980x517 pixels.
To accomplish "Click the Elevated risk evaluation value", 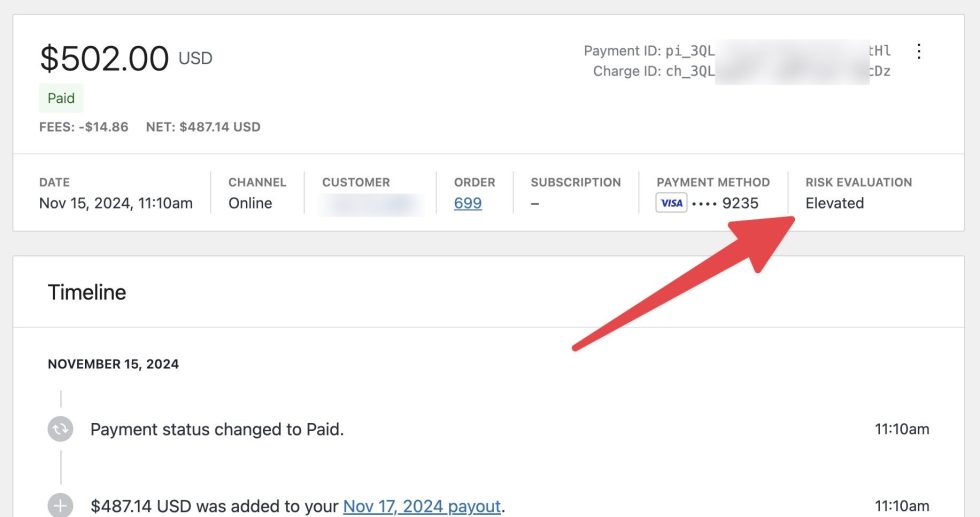I will click(x=834, y=203).
